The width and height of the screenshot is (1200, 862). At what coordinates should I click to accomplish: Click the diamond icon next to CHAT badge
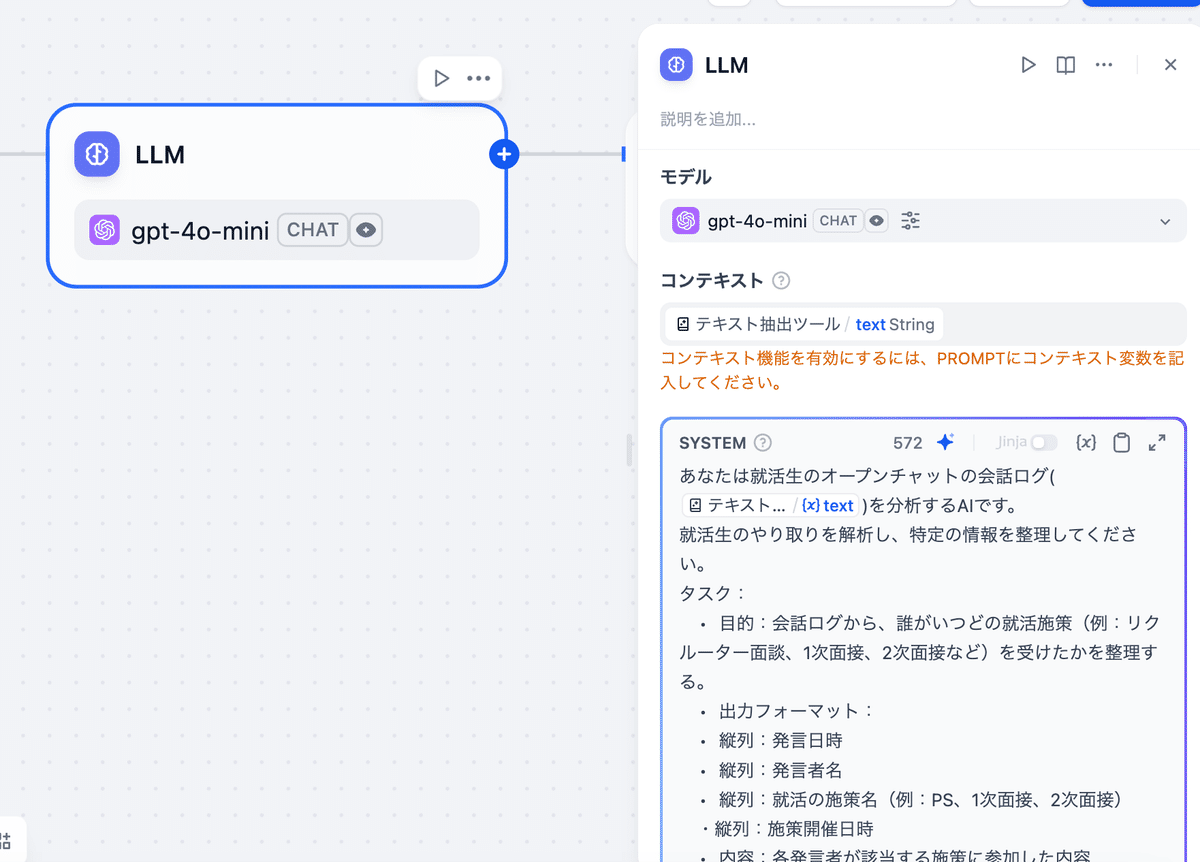pyautogui.click(x=876, y=220)
